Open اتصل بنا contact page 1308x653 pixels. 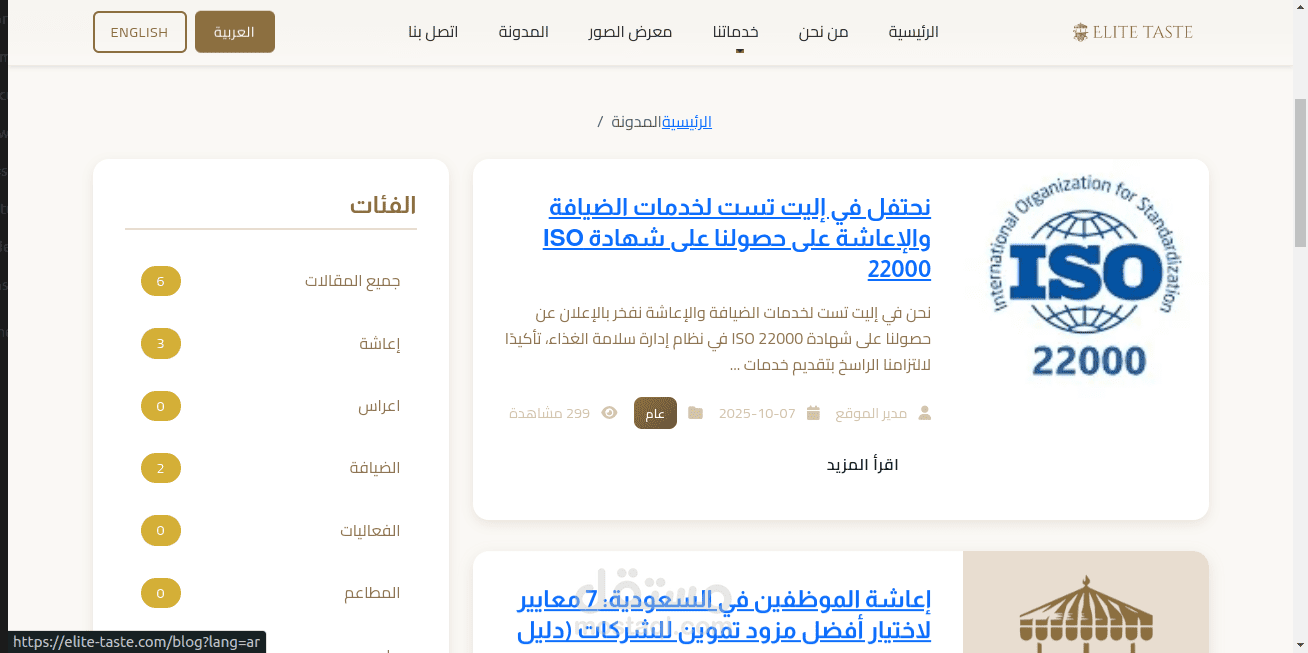click(x=433, y=32)
